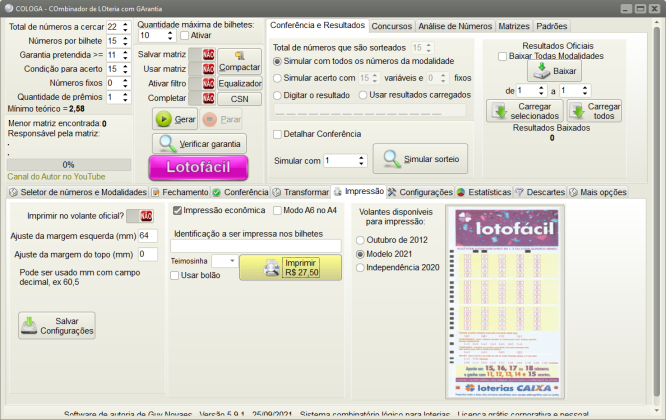
Task: Click the Carregar todos green arrow icon
Action: [x=578, y=111]
